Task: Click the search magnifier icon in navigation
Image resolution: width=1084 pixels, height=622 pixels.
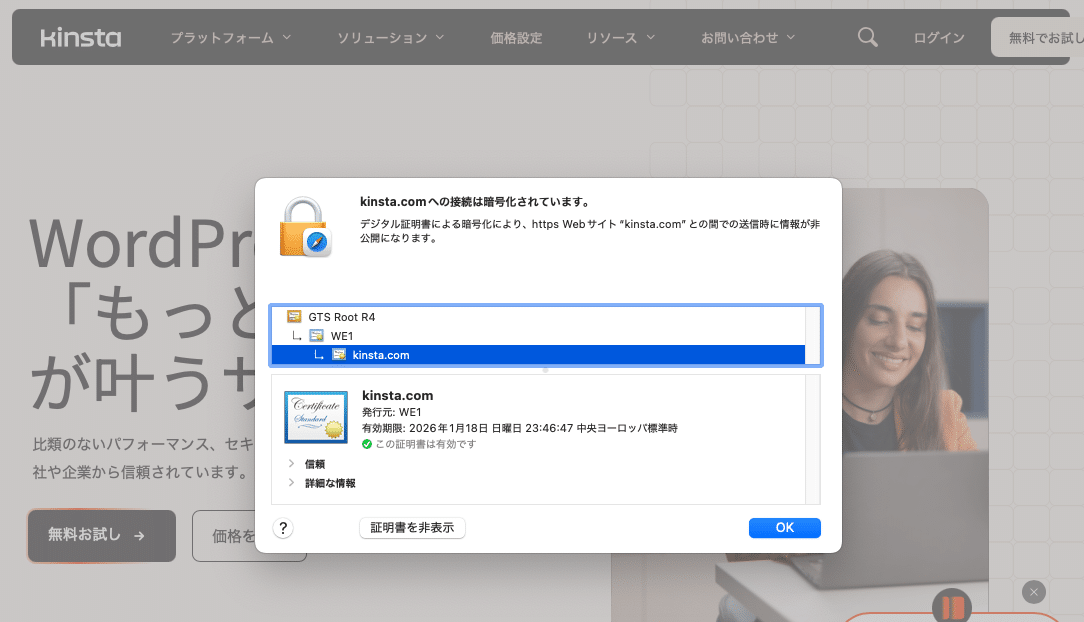Action: (866, 36)
